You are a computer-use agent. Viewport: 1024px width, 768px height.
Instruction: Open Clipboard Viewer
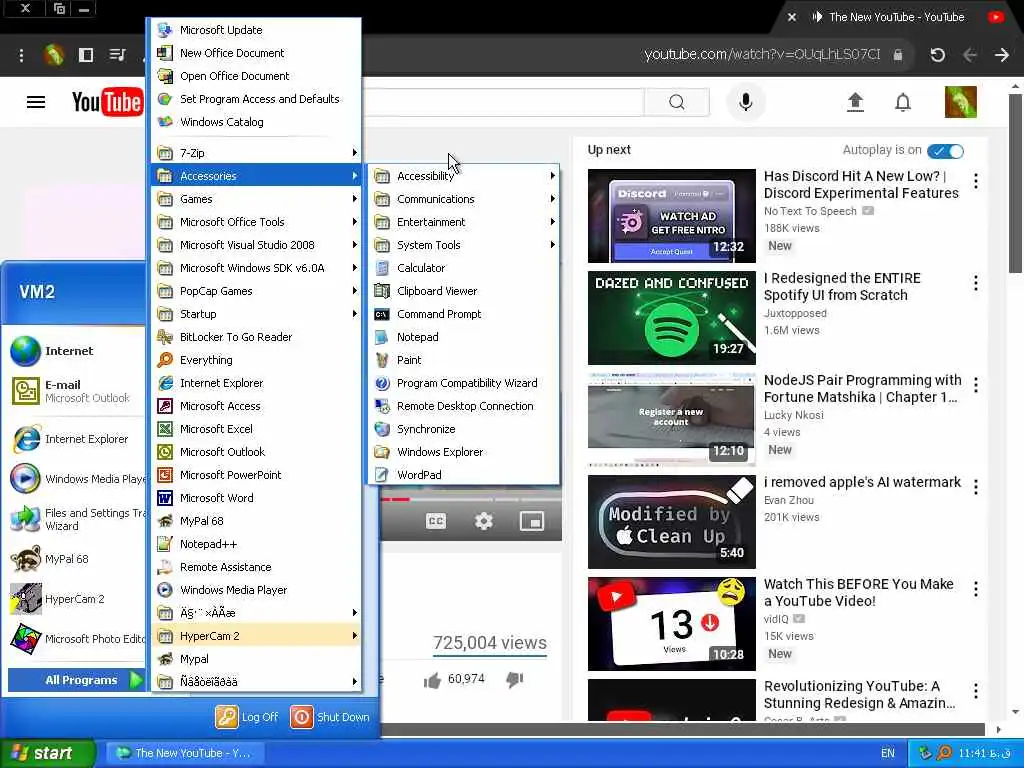coord(463,291)
